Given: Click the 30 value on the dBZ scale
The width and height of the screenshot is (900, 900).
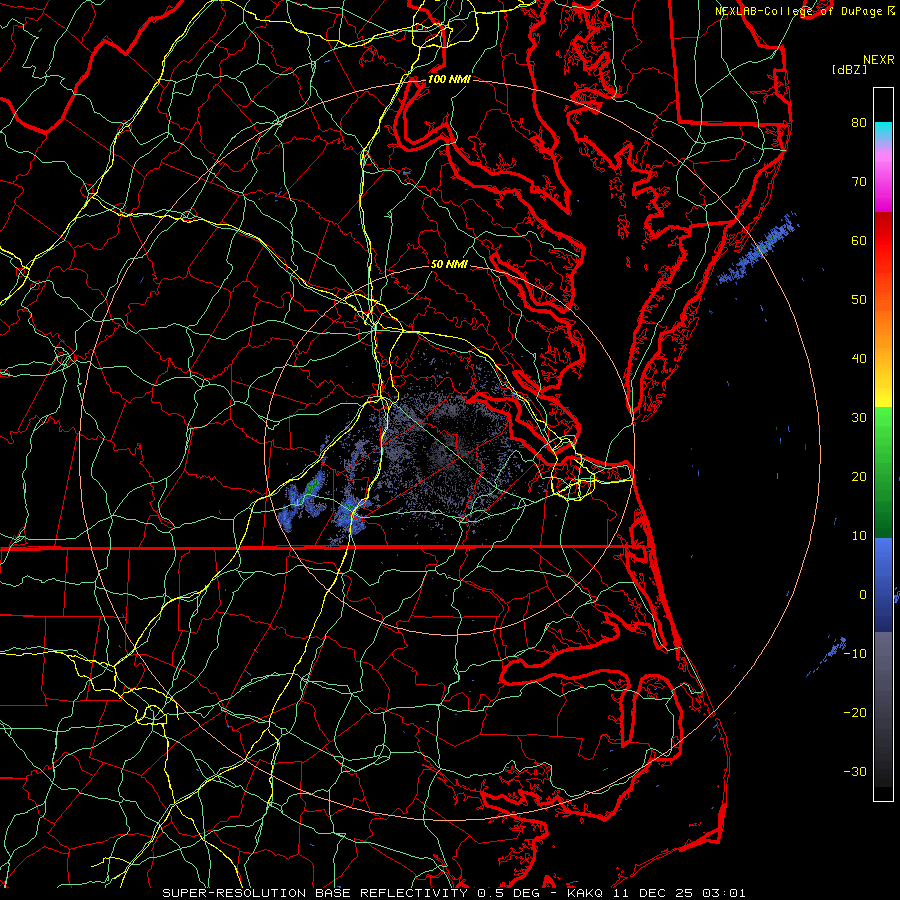Looking at the screenshot, I should pyautogui.click(x=859, y=417).
